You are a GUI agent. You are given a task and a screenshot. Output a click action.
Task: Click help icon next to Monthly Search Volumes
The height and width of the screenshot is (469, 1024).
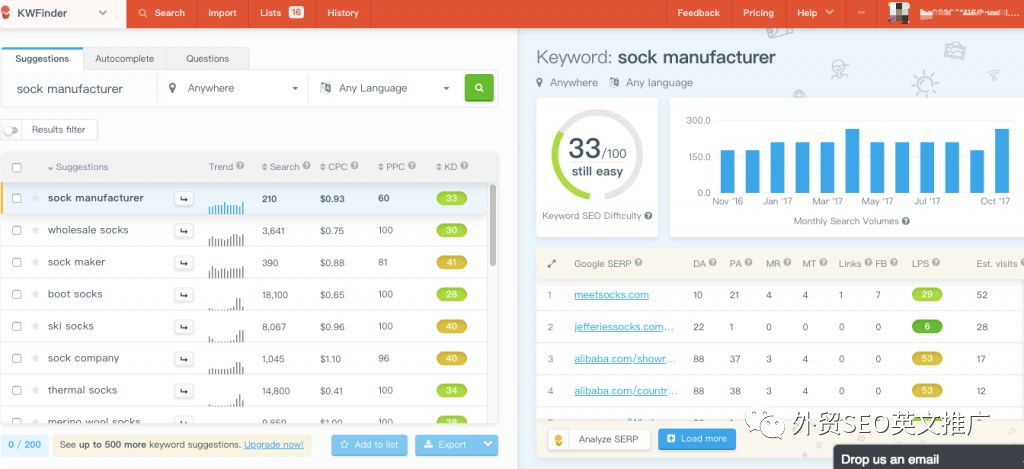coord(906,221)
